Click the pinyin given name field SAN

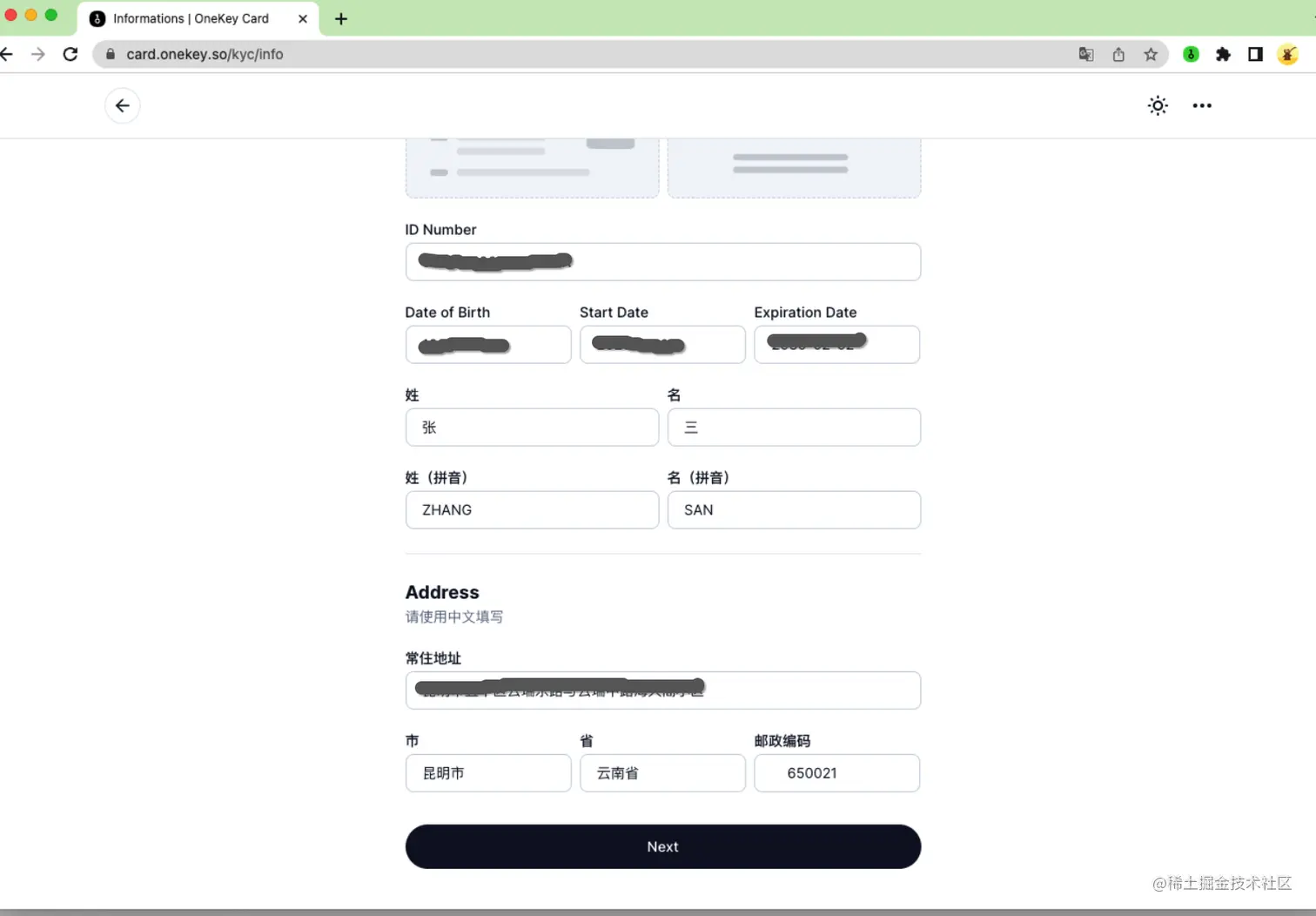[x=794, y=510]
